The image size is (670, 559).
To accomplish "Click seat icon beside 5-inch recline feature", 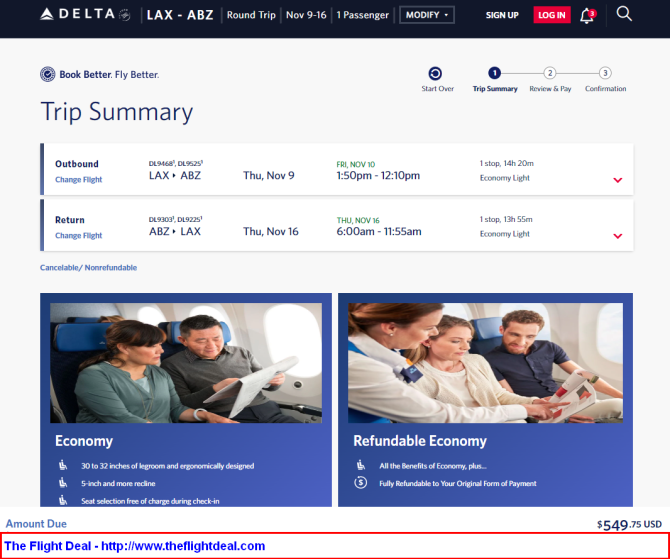I will [63, 483].
